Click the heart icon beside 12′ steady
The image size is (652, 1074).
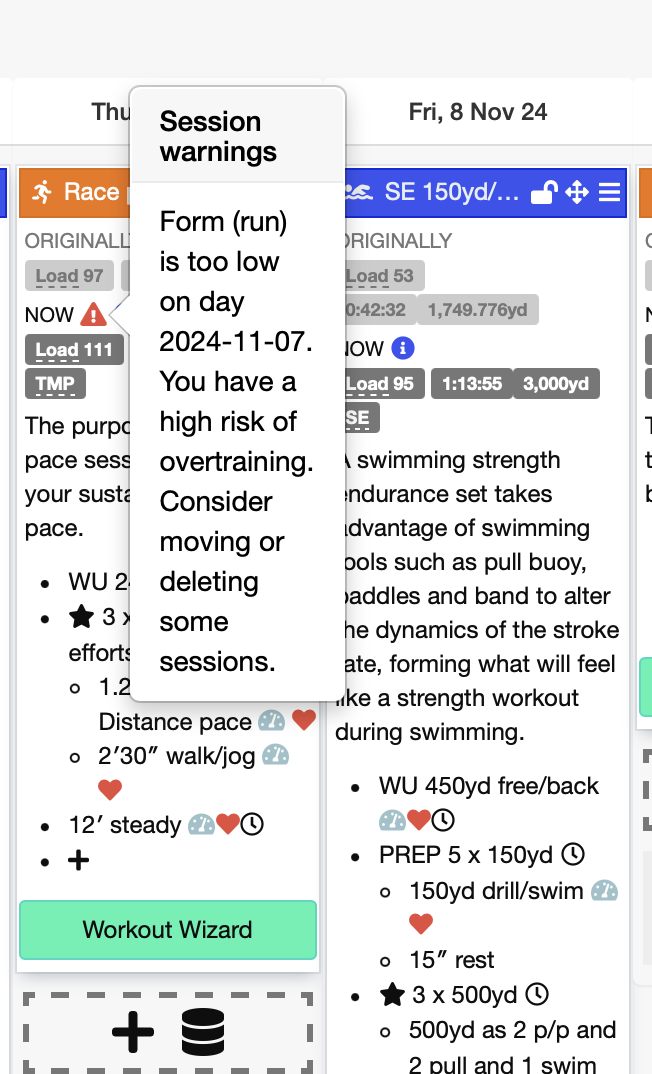pyautogui.click(x=228, y=824)
